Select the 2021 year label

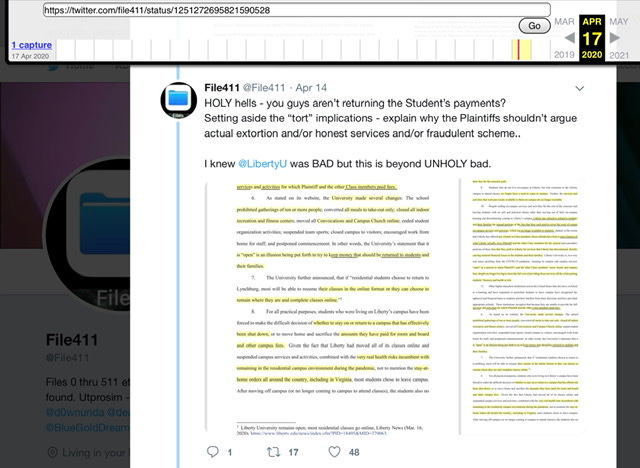tap(619, 55)
